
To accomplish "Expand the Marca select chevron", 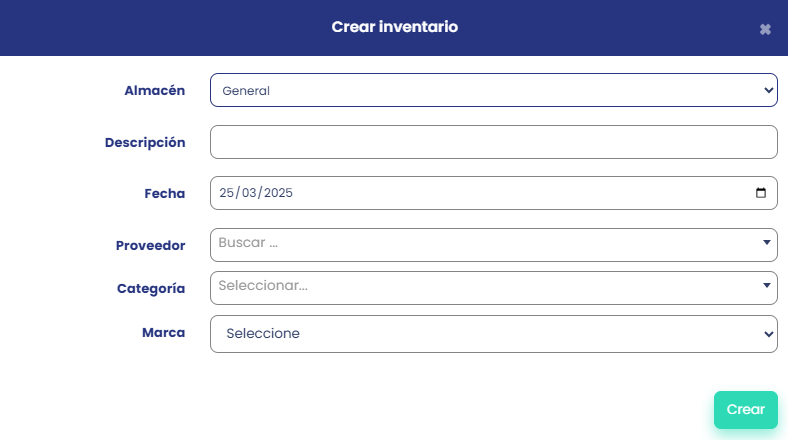I will [x=768, y=334].
